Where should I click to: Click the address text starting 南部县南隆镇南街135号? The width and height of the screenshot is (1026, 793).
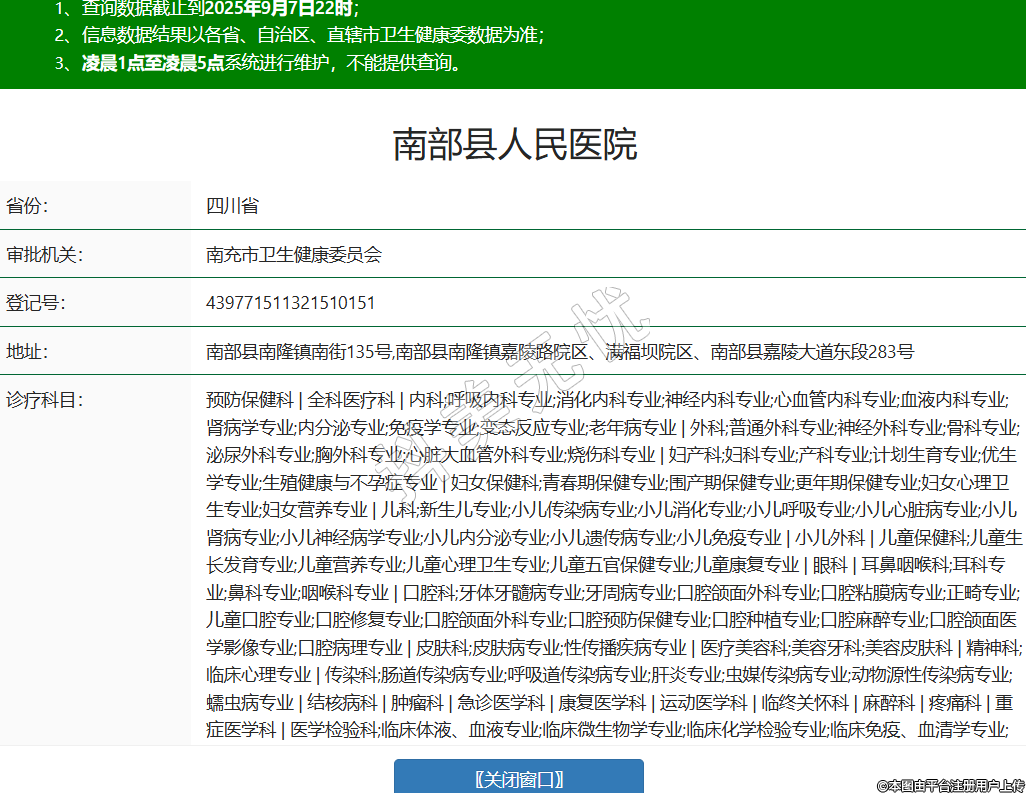pos(559,351)
